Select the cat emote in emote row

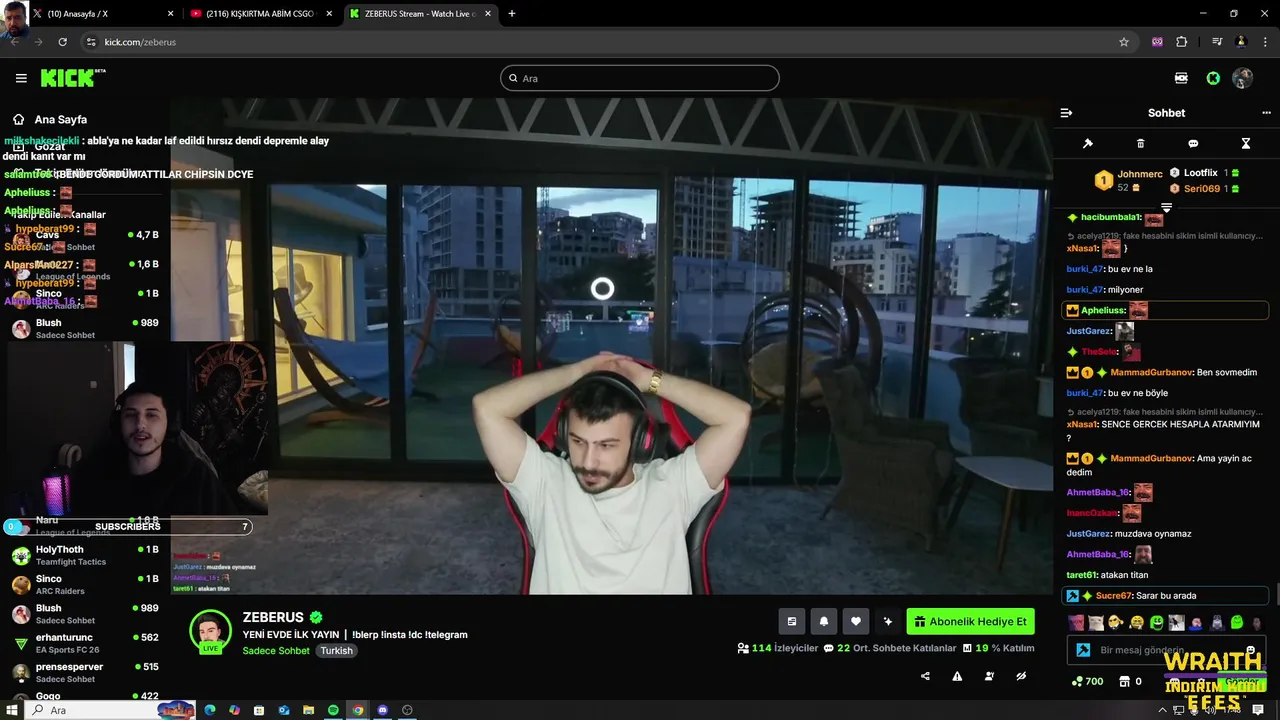pyautogui.click(x=1096, y=622)
